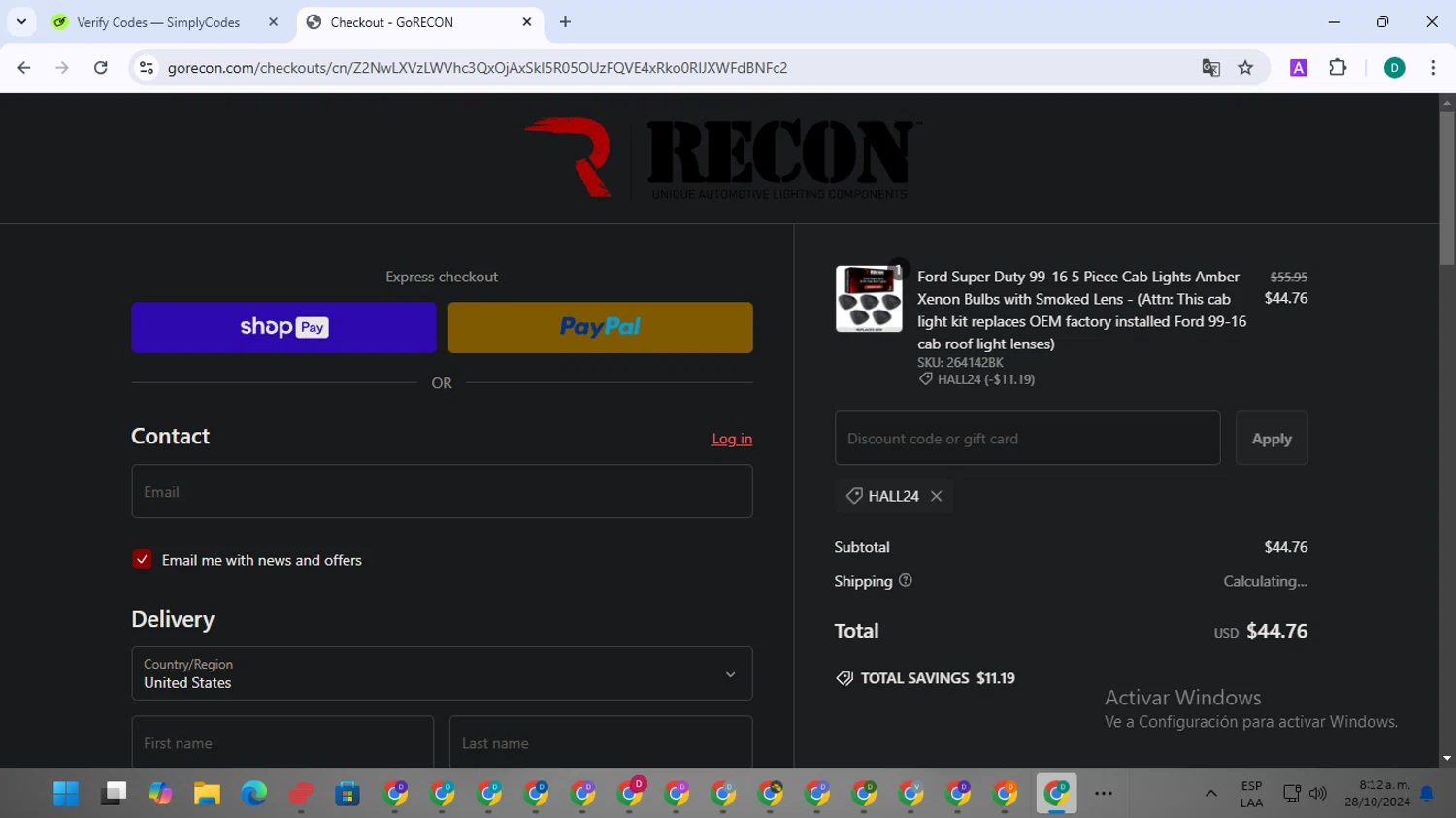The image size is (1456, 818).
Task: Open a new browser tab
Action: pos(565,22)
